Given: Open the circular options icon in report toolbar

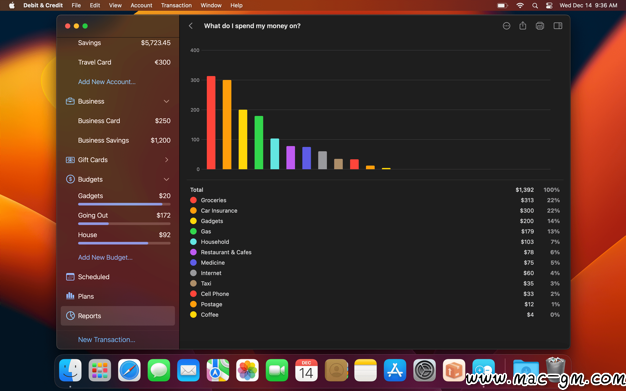Looking at the screenshot, I should pos(506,26).
